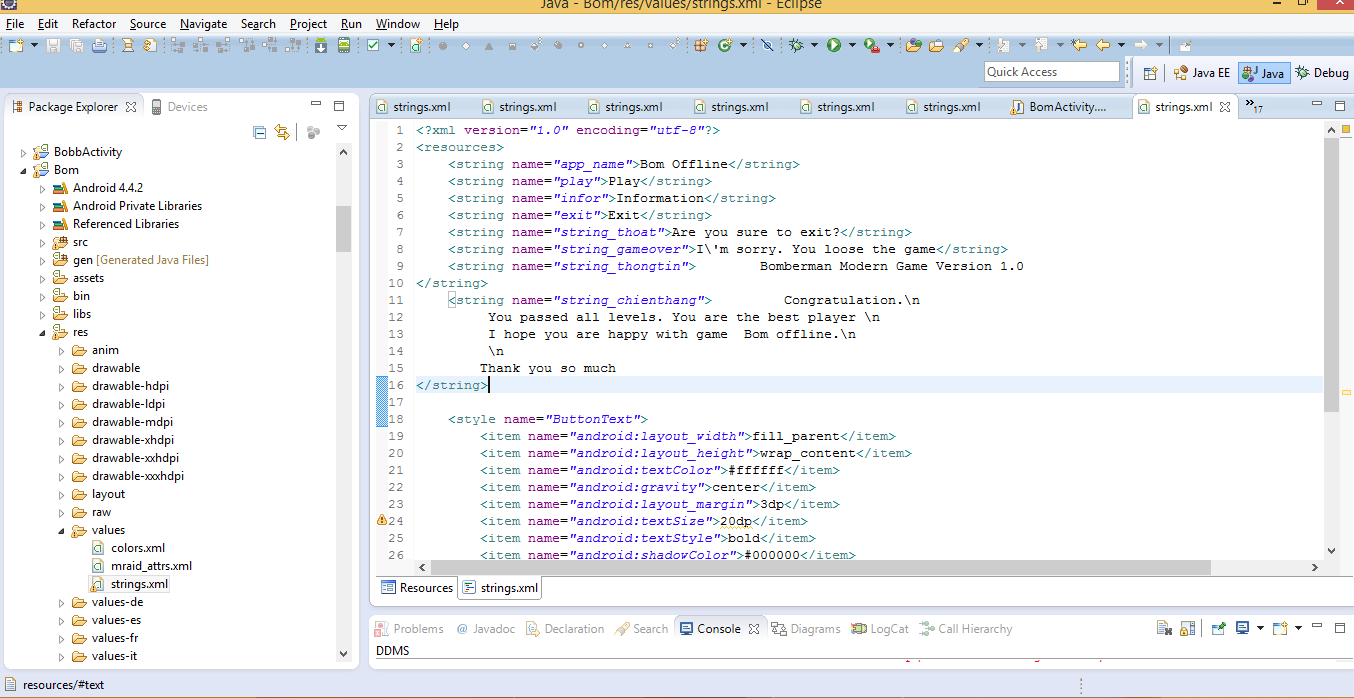Expand the BobbActivity project
The height and width of the screenshot is (698, 1354).
pos(24,152)
